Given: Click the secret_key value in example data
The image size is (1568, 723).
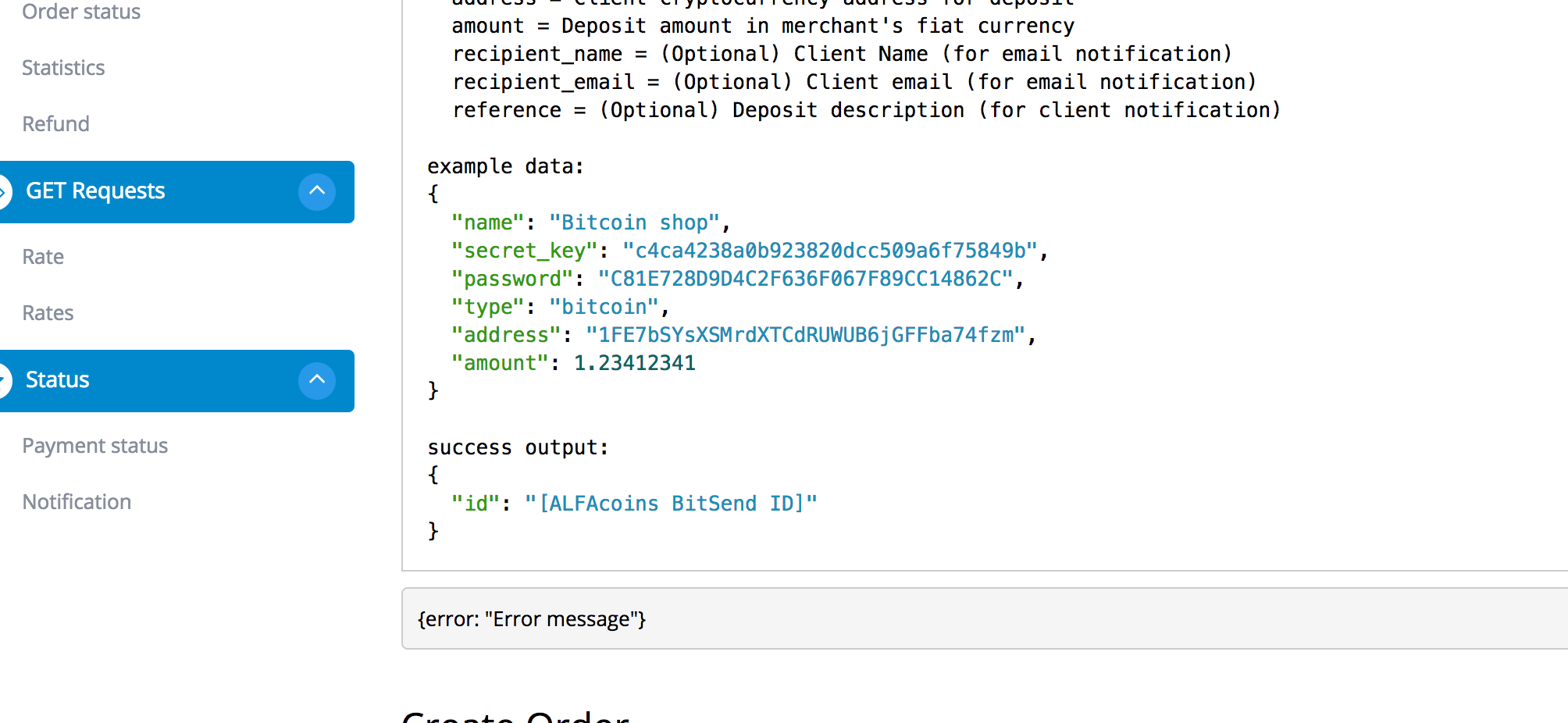Looking at the screenshot, I should (x=830, y=251).
